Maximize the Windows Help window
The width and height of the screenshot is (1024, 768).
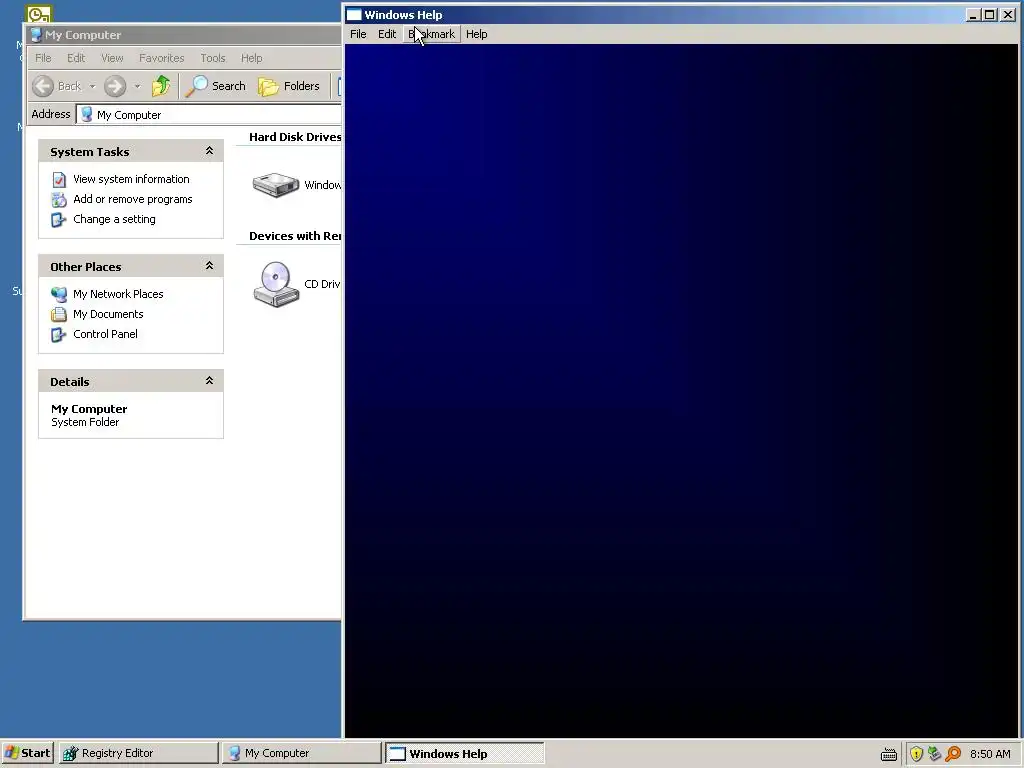pyautogui.click(x=989, y=14)
